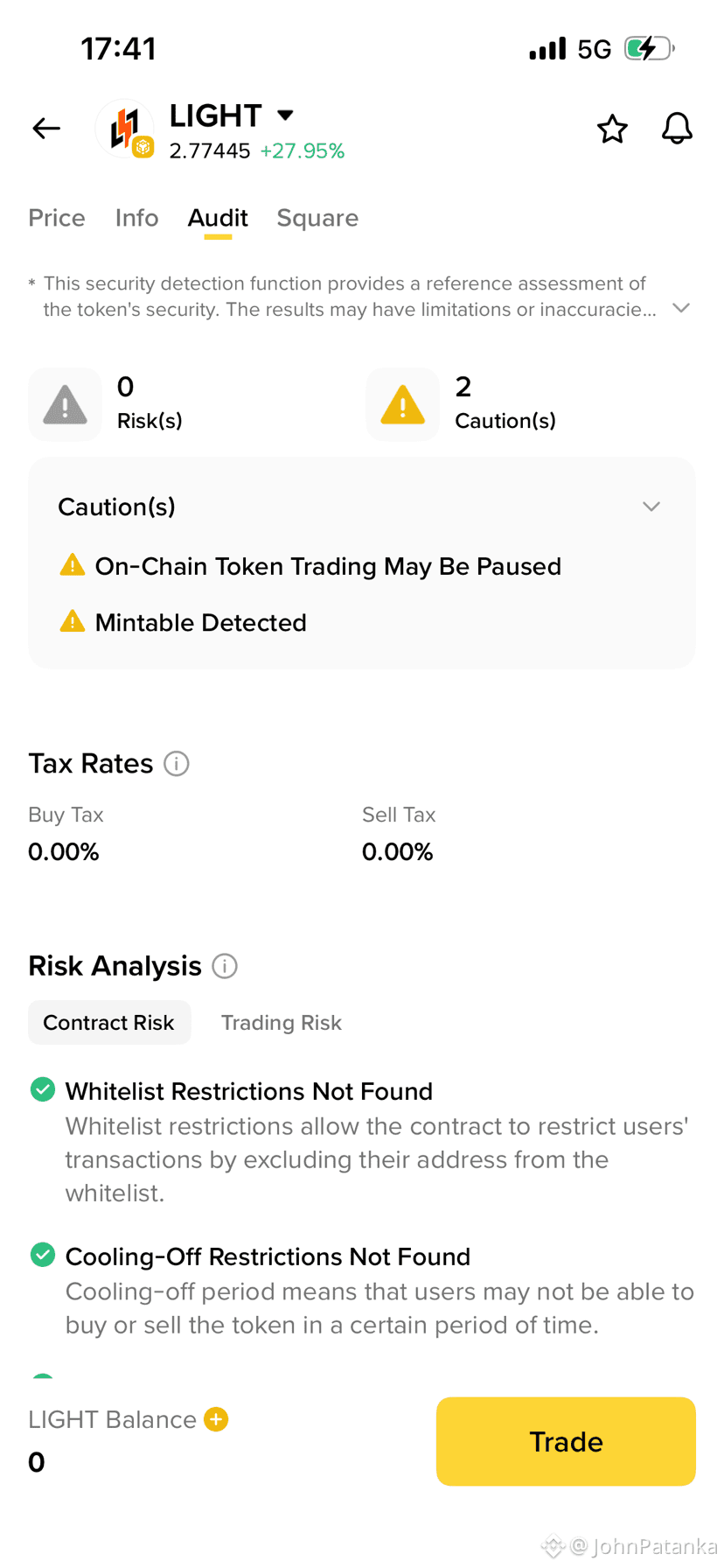The width and height of the screenshot is (724, 1568).
Task: Tap the yellow Trade button
Action: [x=566, y=1441]
